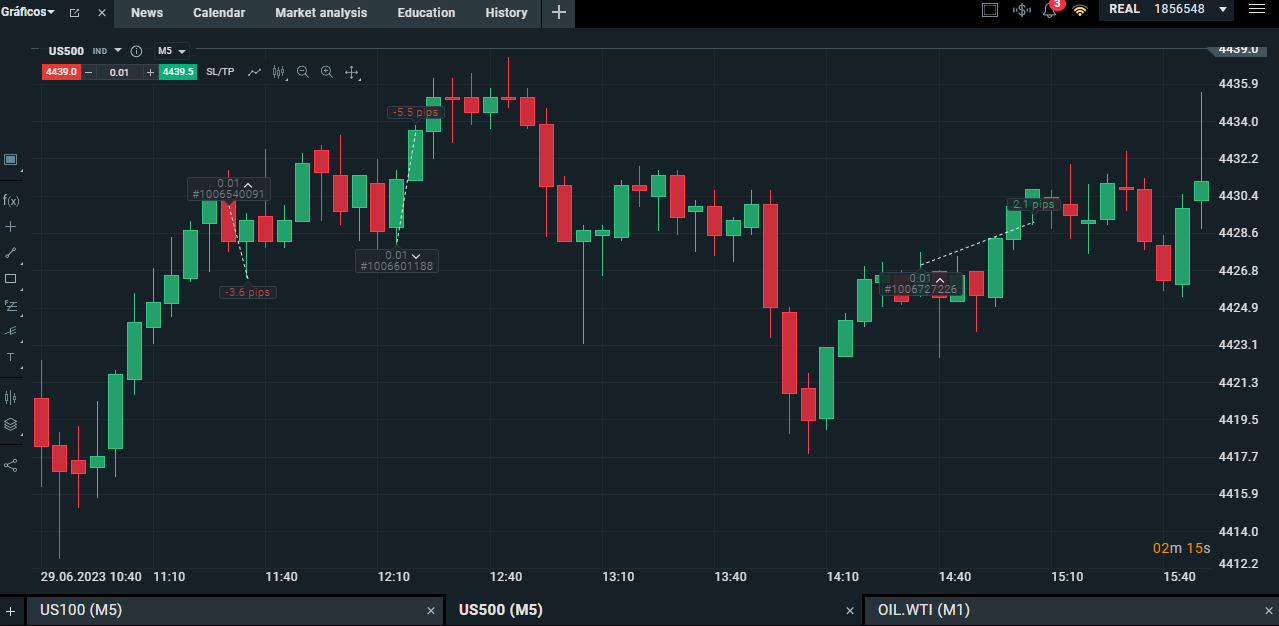Zoom out the chart

303,72
